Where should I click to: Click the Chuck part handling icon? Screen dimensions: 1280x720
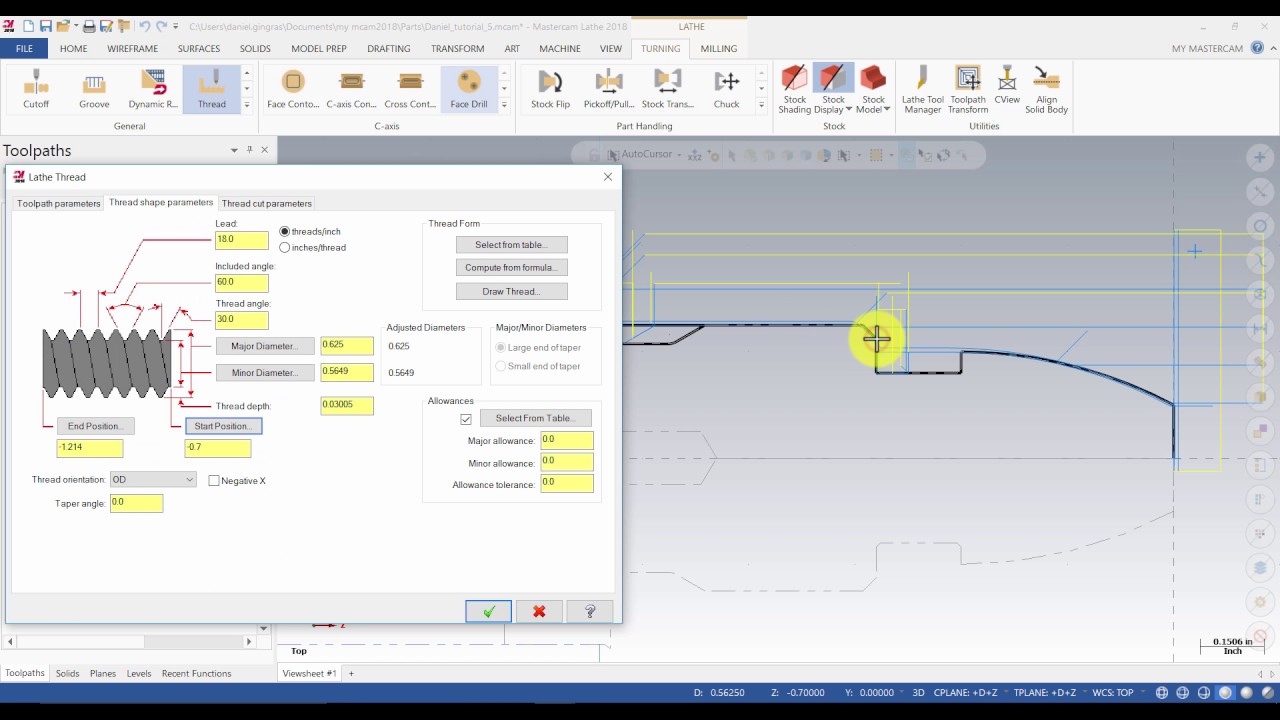tap(727, 89)
